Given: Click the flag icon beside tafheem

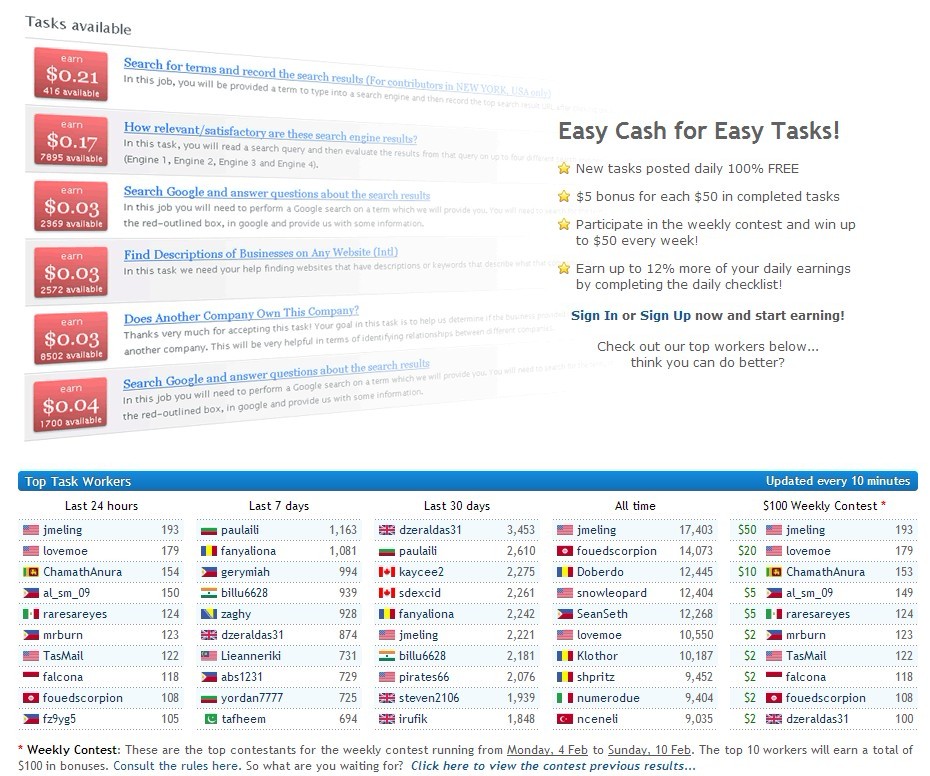Looking at the screenshot, I should [x=209, y=719].
